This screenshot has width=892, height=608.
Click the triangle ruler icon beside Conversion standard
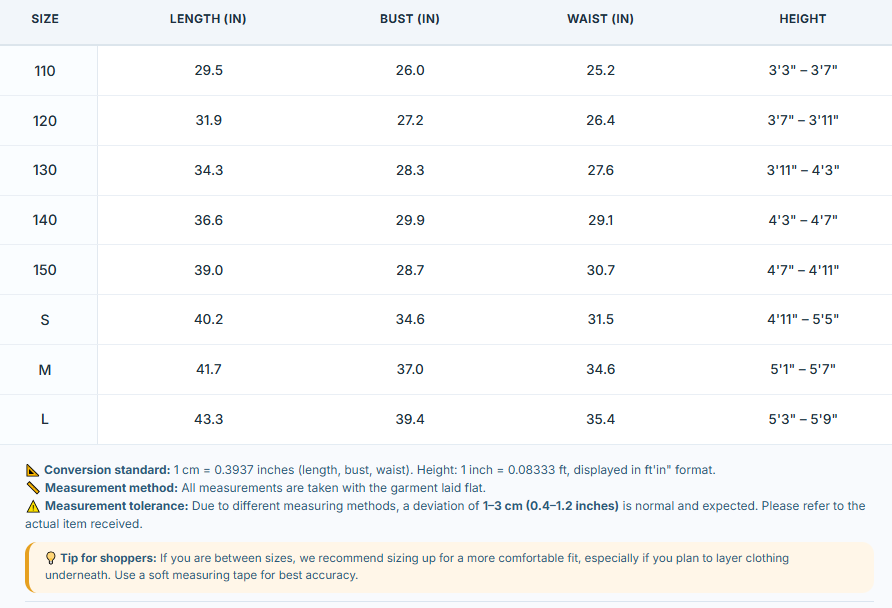tap(32, 470)
